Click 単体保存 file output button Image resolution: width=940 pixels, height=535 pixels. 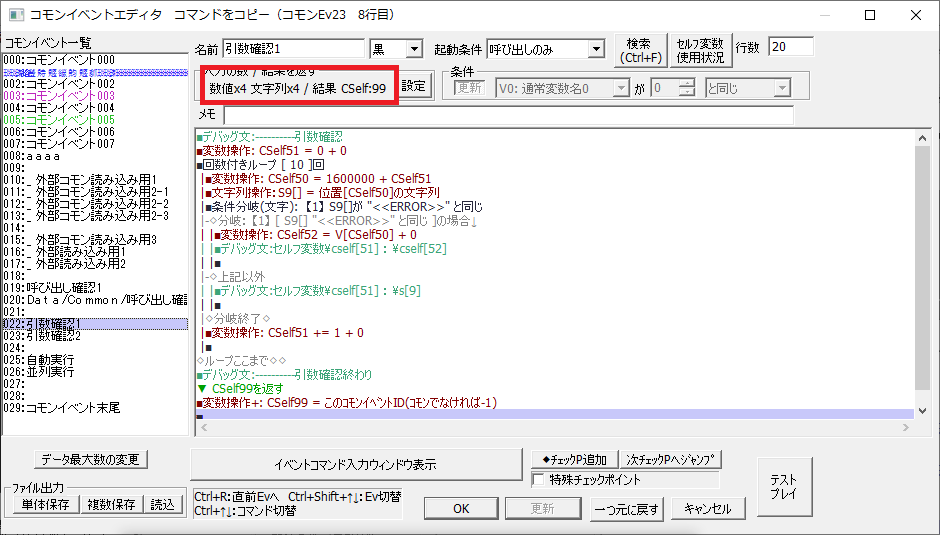(46, 504)
